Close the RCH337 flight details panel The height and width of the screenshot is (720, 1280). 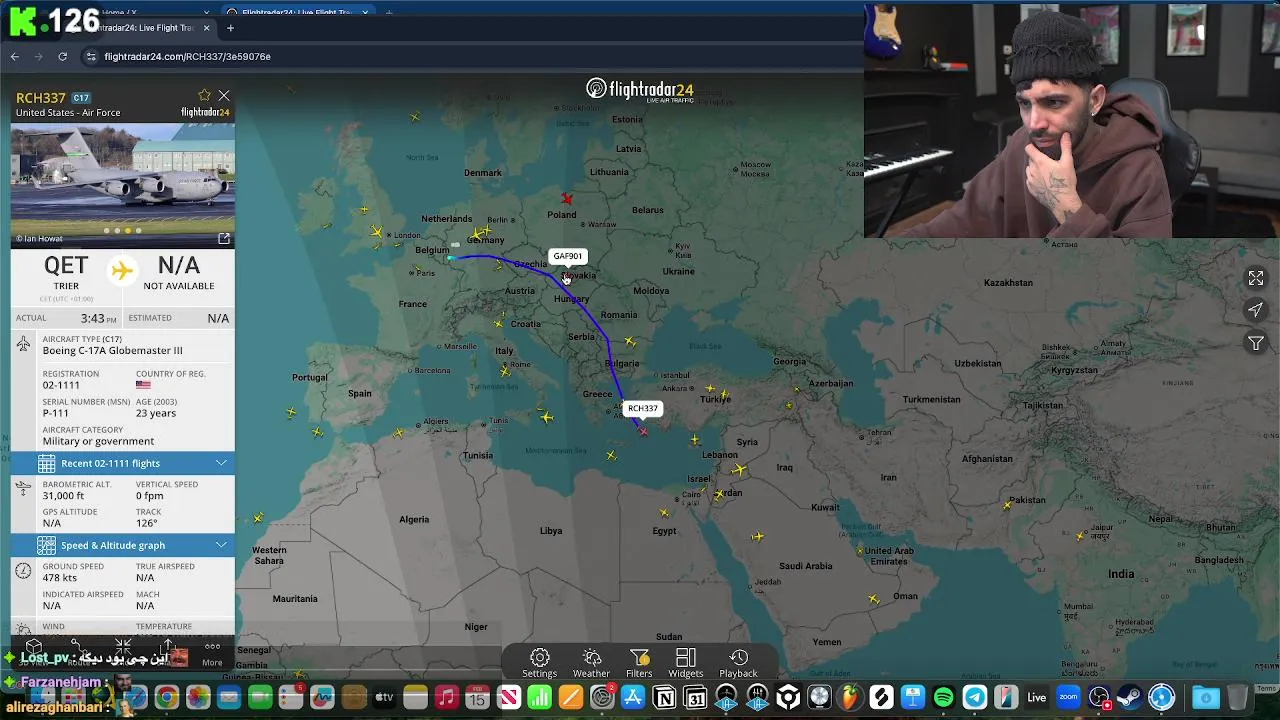point(224,96)
